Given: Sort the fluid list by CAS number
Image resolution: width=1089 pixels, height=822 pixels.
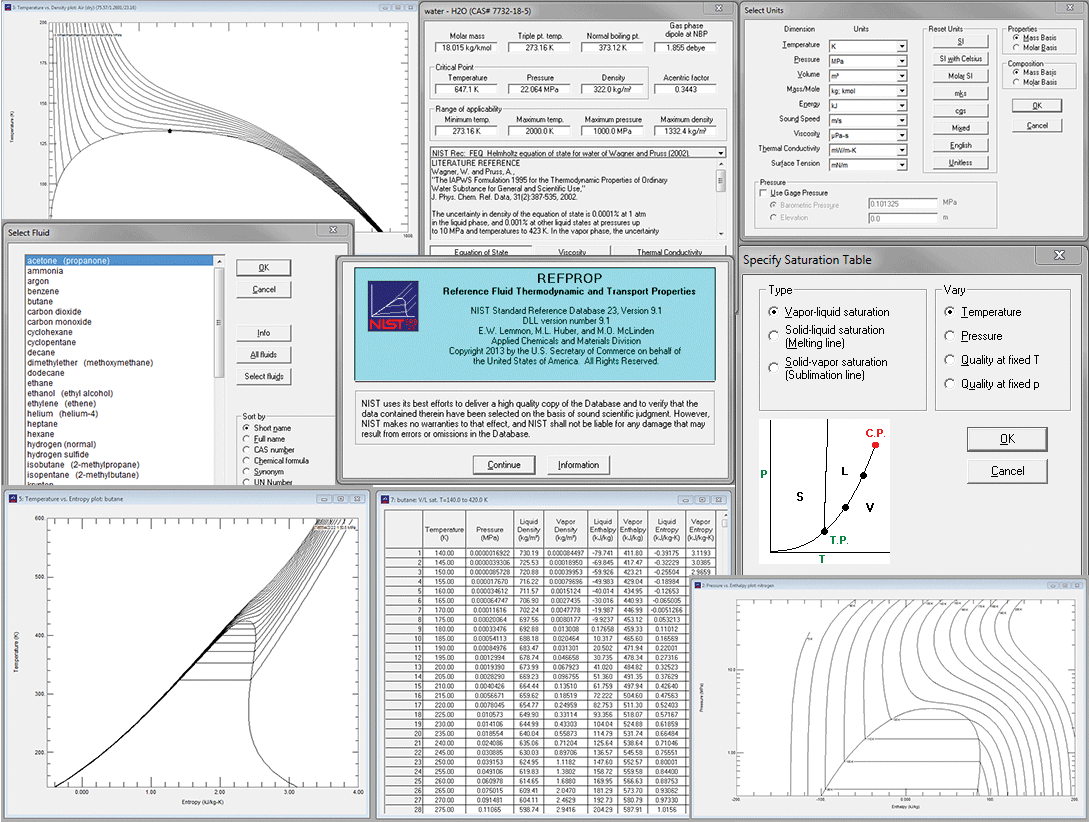Looking at the screenshot, I should click(247, 450).
